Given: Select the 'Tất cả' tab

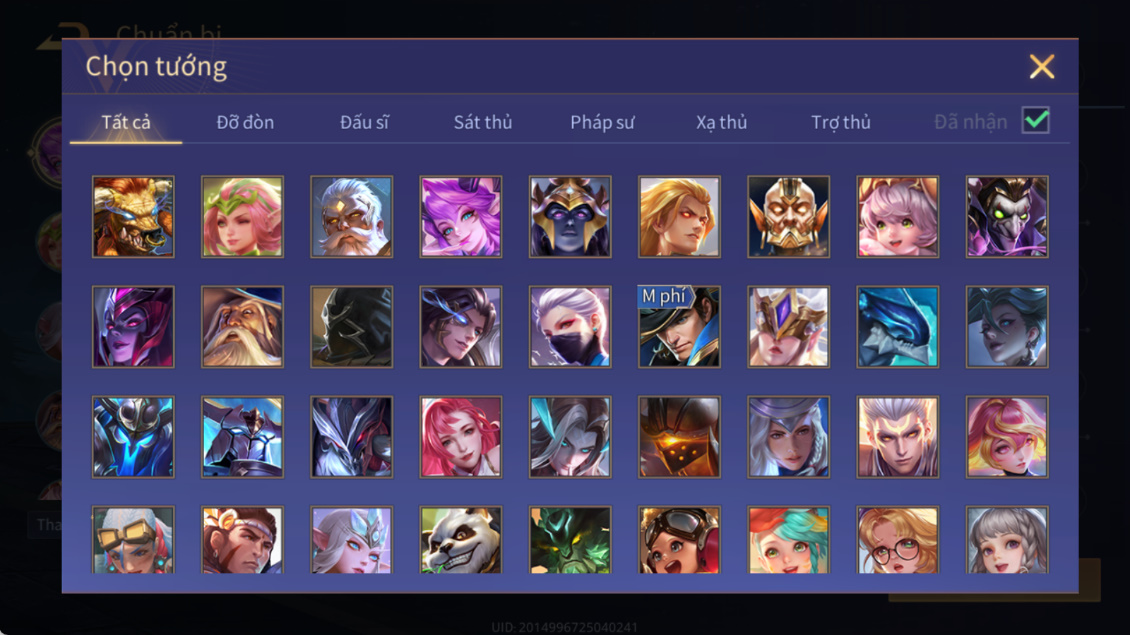Looking at the screenshot, I should pyautogui.click(x=126, y=123).
